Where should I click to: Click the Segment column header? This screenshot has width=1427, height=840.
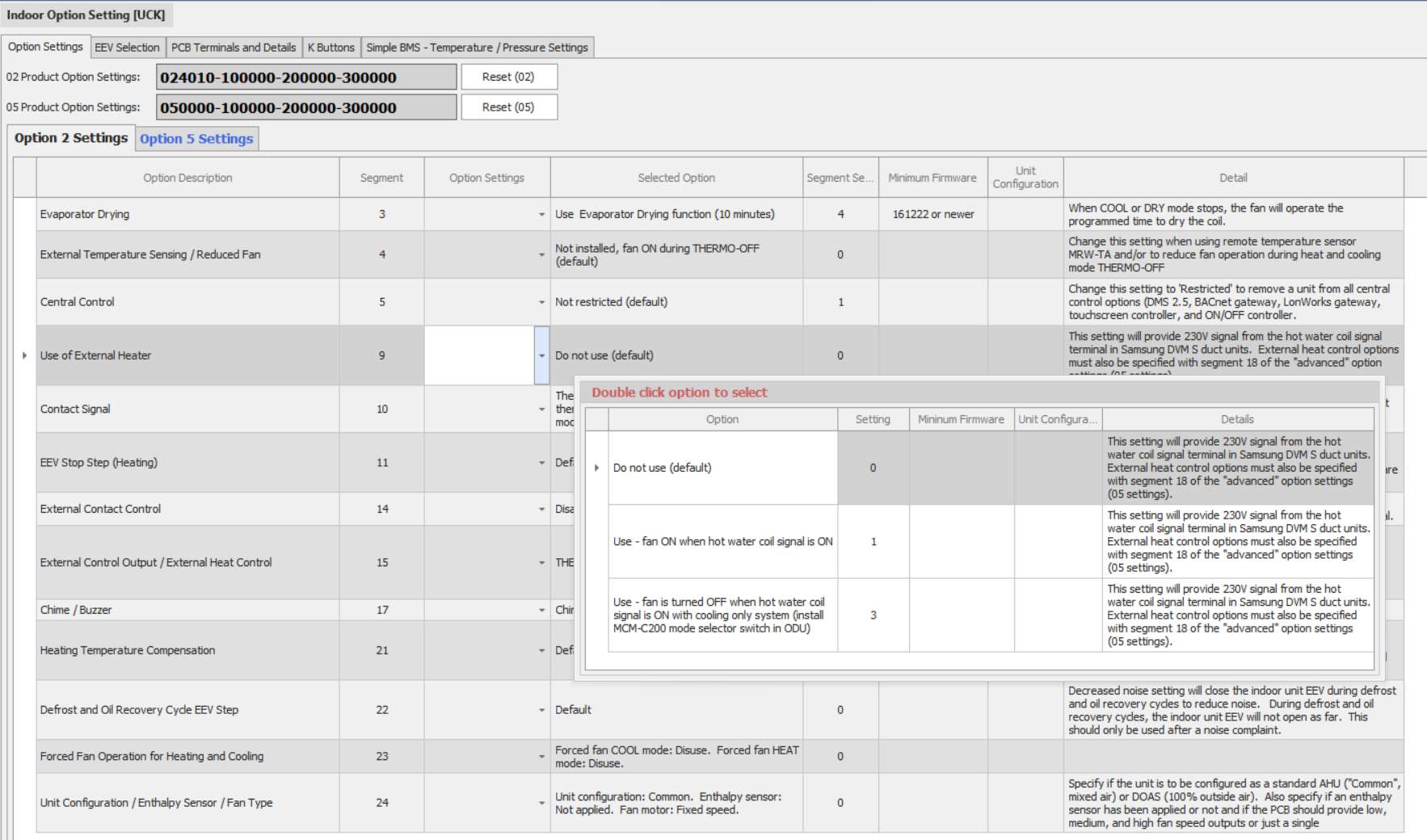[381, 178]
